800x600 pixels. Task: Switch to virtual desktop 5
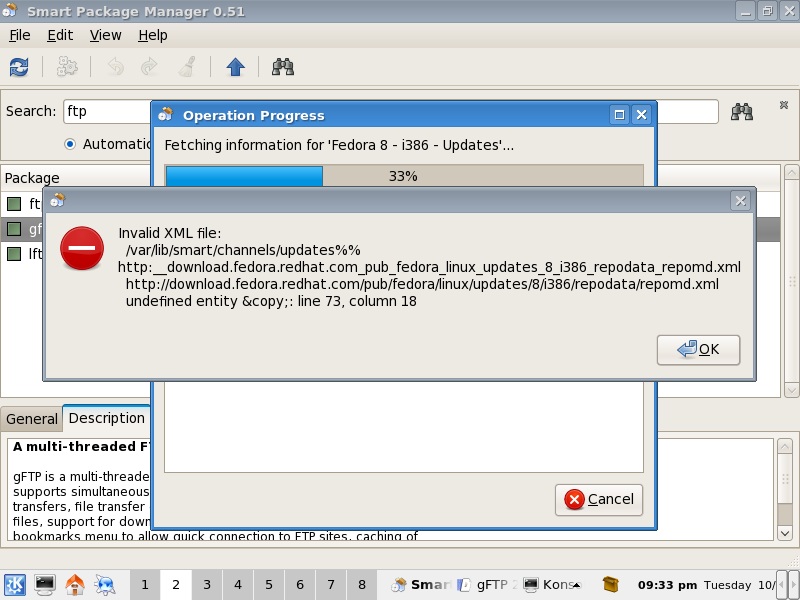point(269,585)
